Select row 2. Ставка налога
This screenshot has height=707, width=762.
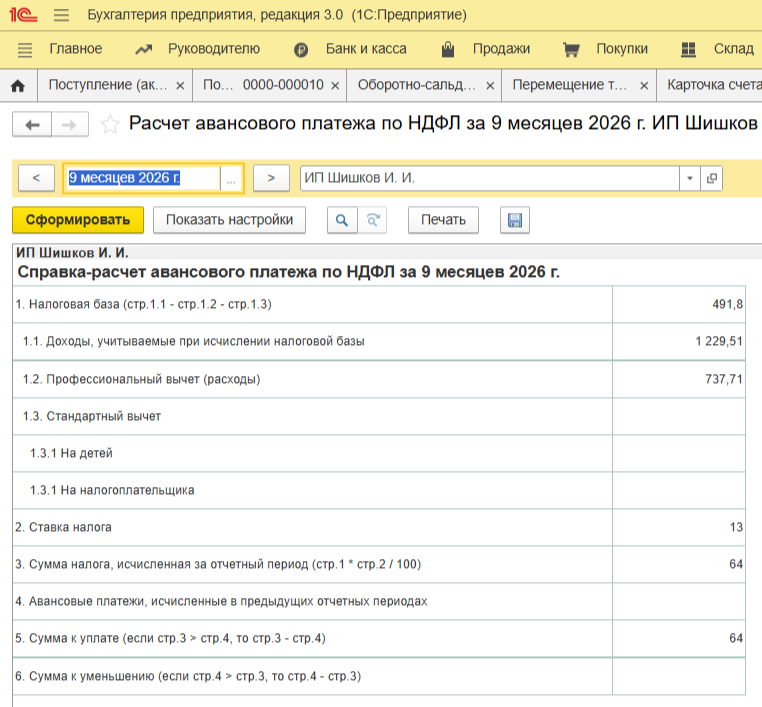coord(63,527)
